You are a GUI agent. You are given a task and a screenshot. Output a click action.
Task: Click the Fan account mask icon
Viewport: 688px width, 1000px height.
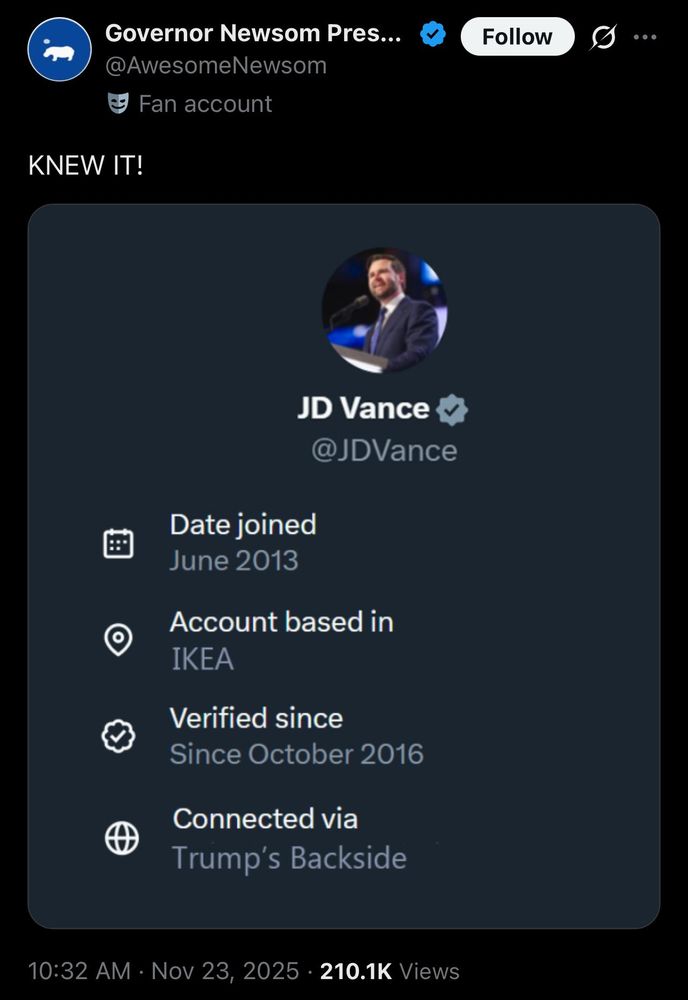118,103
